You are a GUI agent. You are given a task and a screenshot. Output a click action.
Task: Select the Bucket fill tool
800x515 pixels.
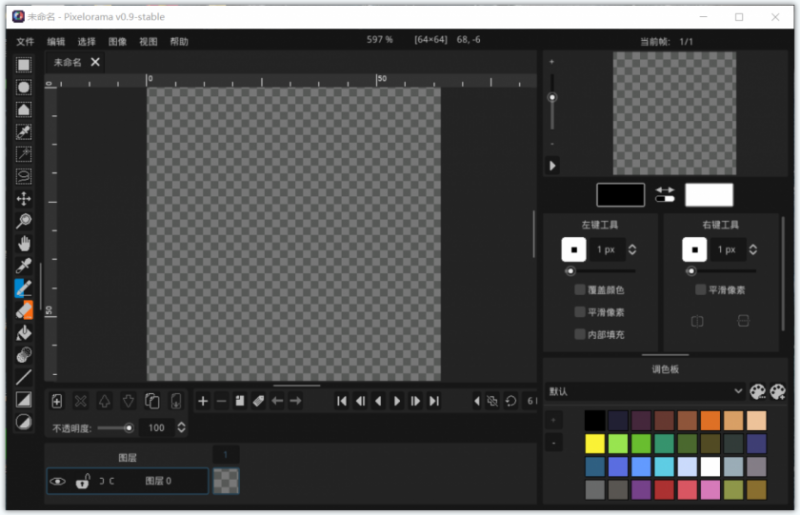coord(23,333)
